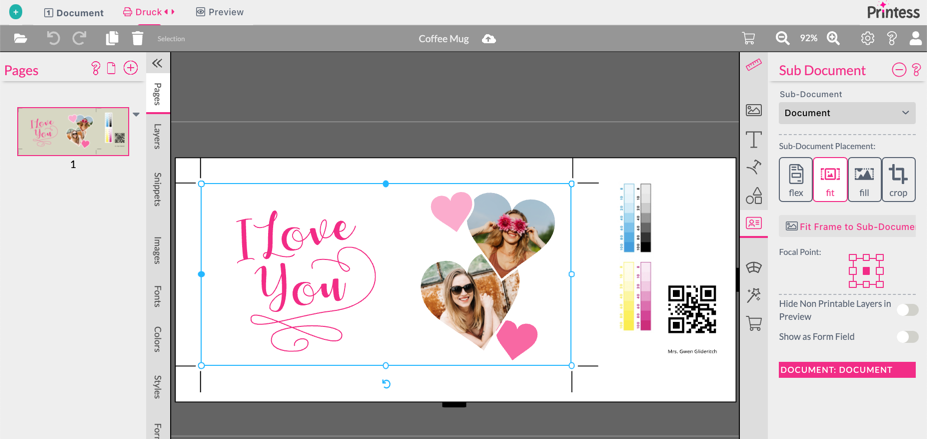The width and height of the screenshot is (927, 439).
Task: Open the Snippets side tab
Action: pos(157,189)
